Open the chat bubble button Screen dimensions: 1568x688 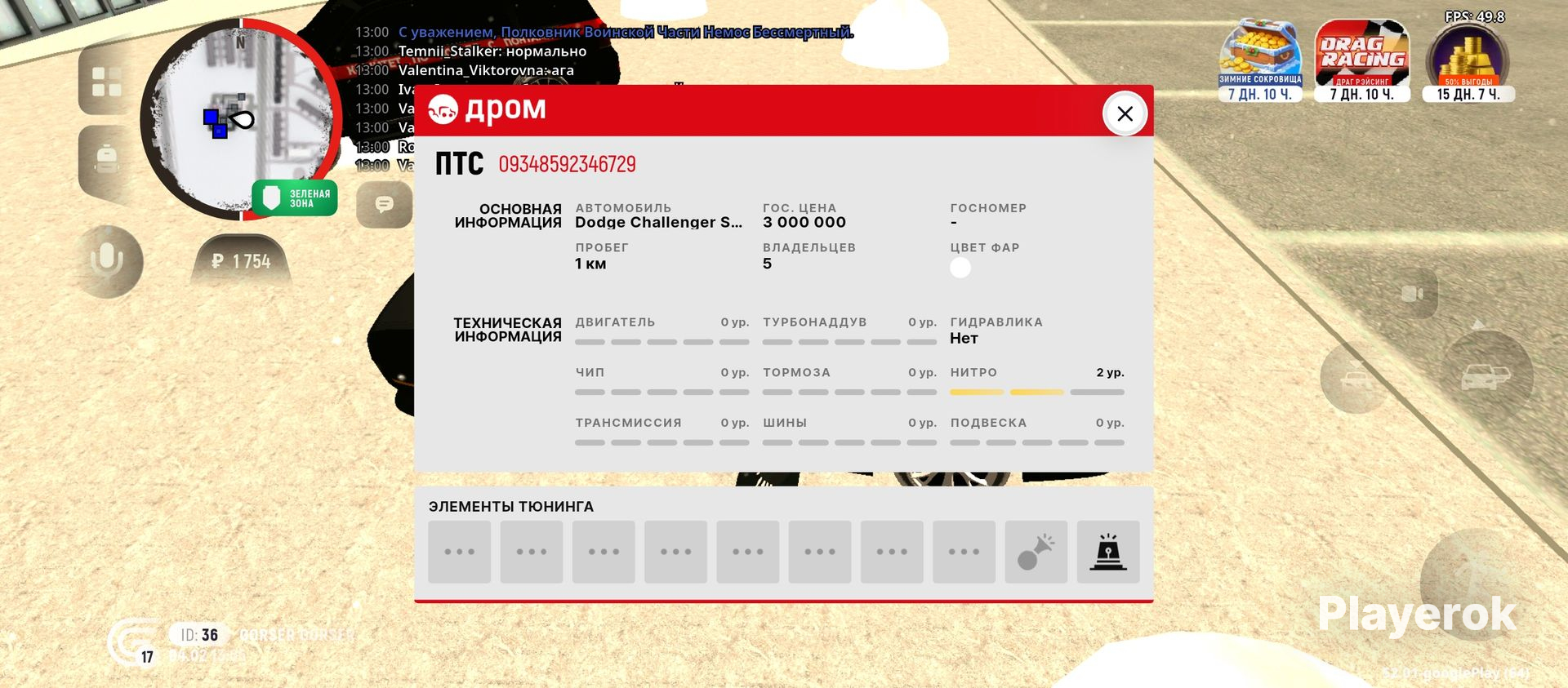[x=384, y=203]
